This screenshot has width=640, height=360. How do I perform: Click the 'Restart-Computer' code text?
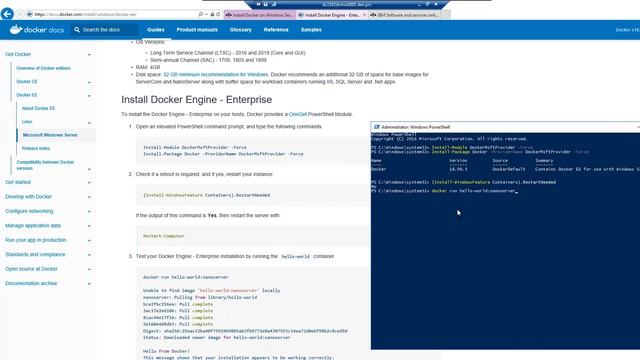164,236
